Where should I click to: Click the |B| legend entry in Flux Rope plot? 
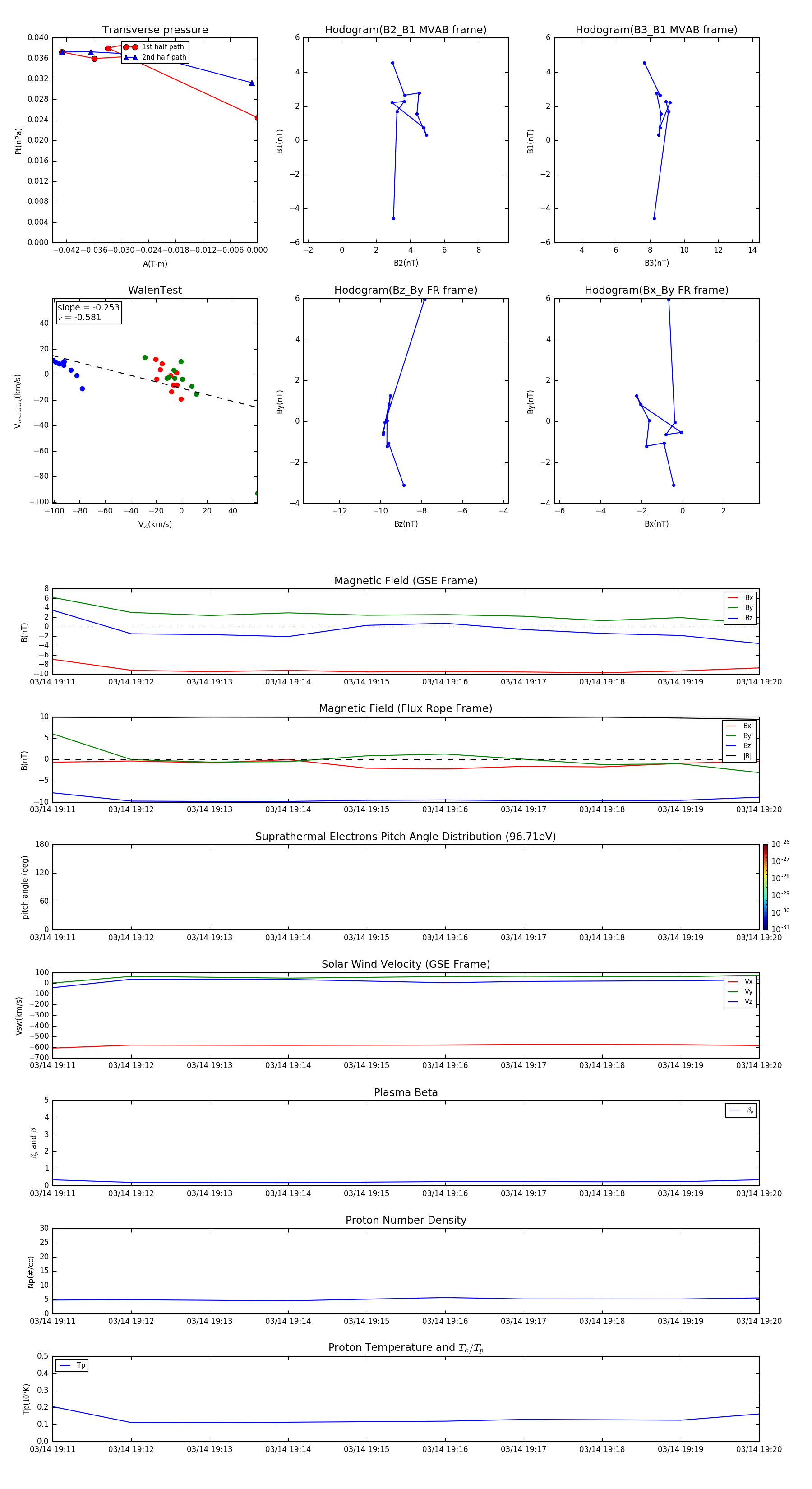[740, 756]
